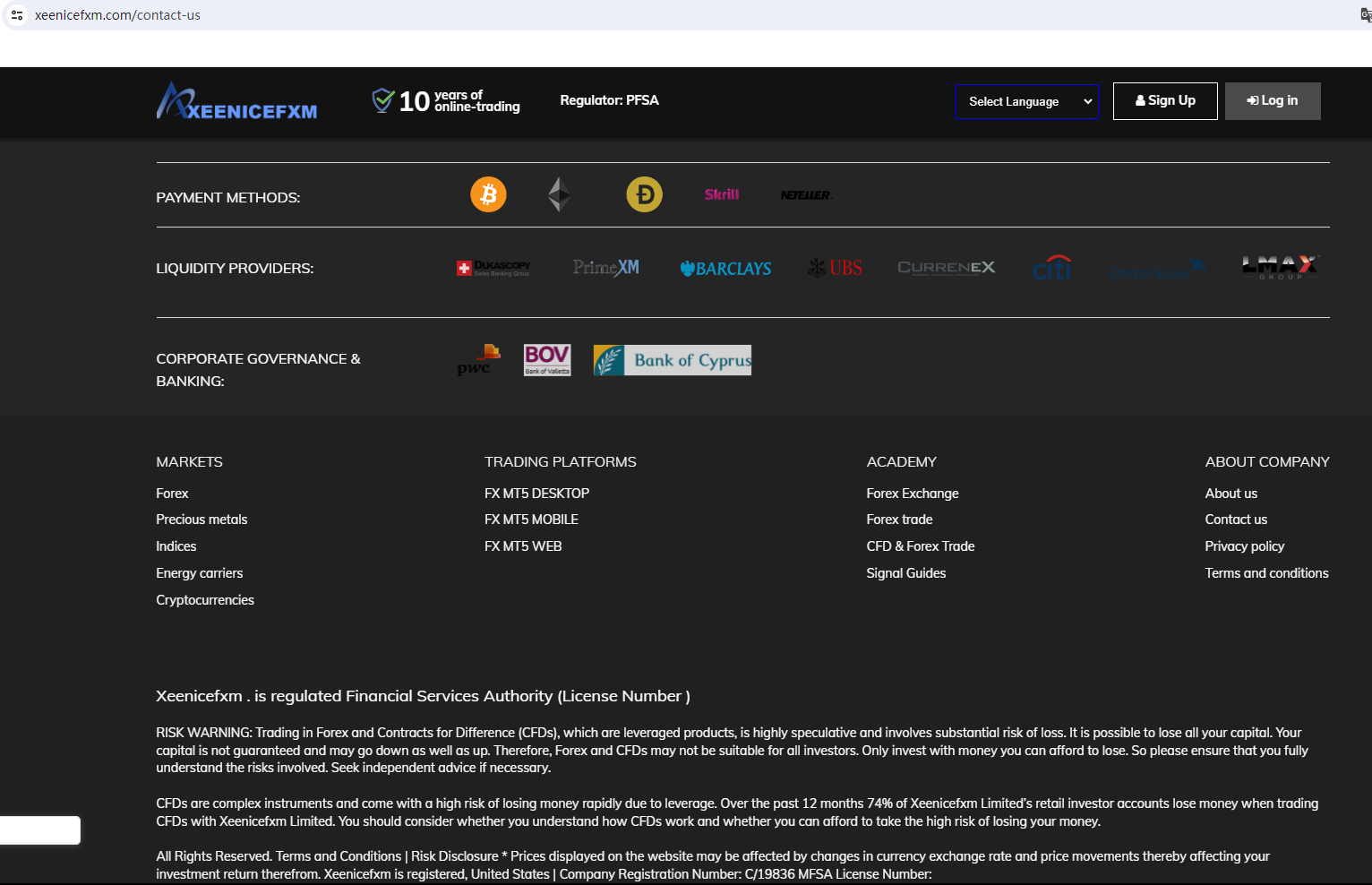
Task: Go to FX MT5 DESKTOP platform page
Action: (x=536, y=494)
